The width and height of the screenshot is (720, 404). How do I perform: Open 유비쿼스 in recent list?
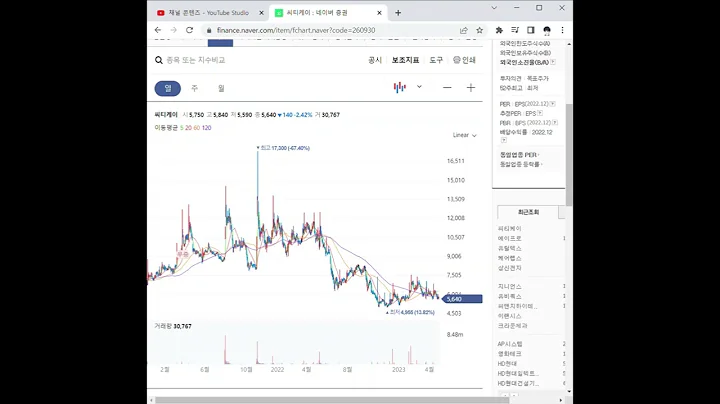click(510, 296)
